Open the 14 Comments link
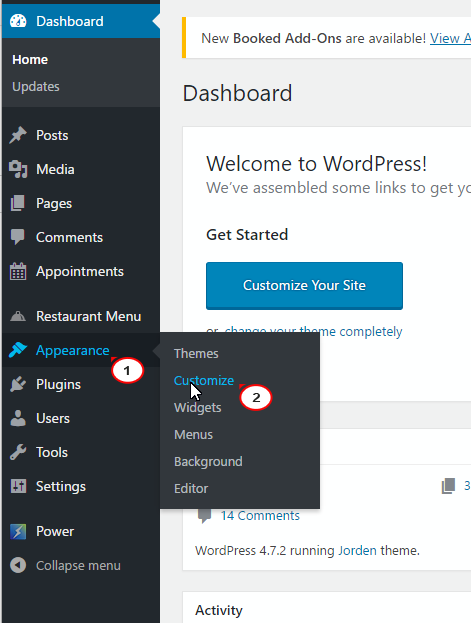The width and height of the screenshot is (471, 623). (x=260, y=516)
